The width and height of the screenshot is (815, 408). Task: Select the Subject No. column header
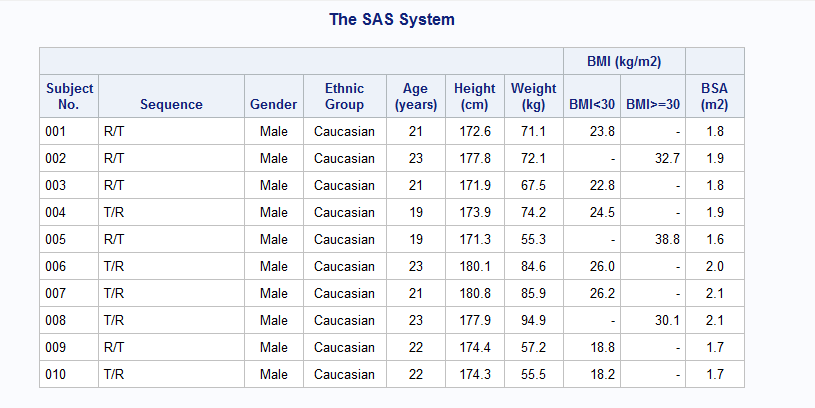70,96
